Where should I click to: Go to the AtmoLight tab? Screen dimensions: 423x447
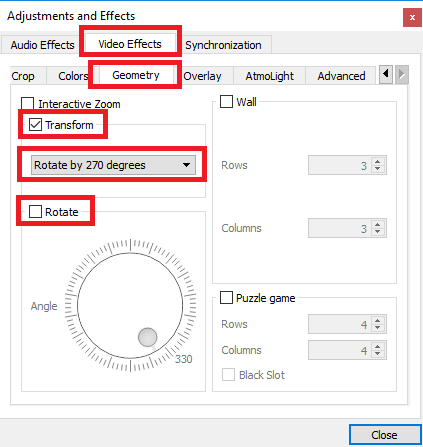[x=269, y=76]
